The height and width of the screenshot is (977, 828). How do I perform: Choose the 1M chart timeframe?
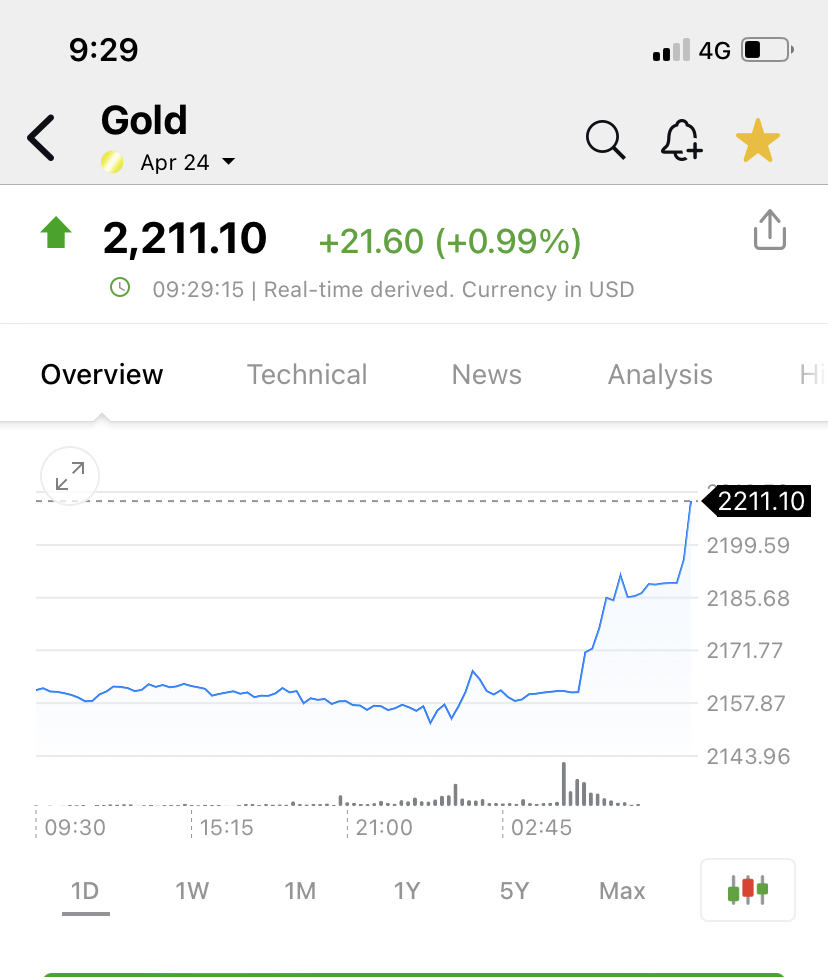pyautogui.click(x=300, y=891)
